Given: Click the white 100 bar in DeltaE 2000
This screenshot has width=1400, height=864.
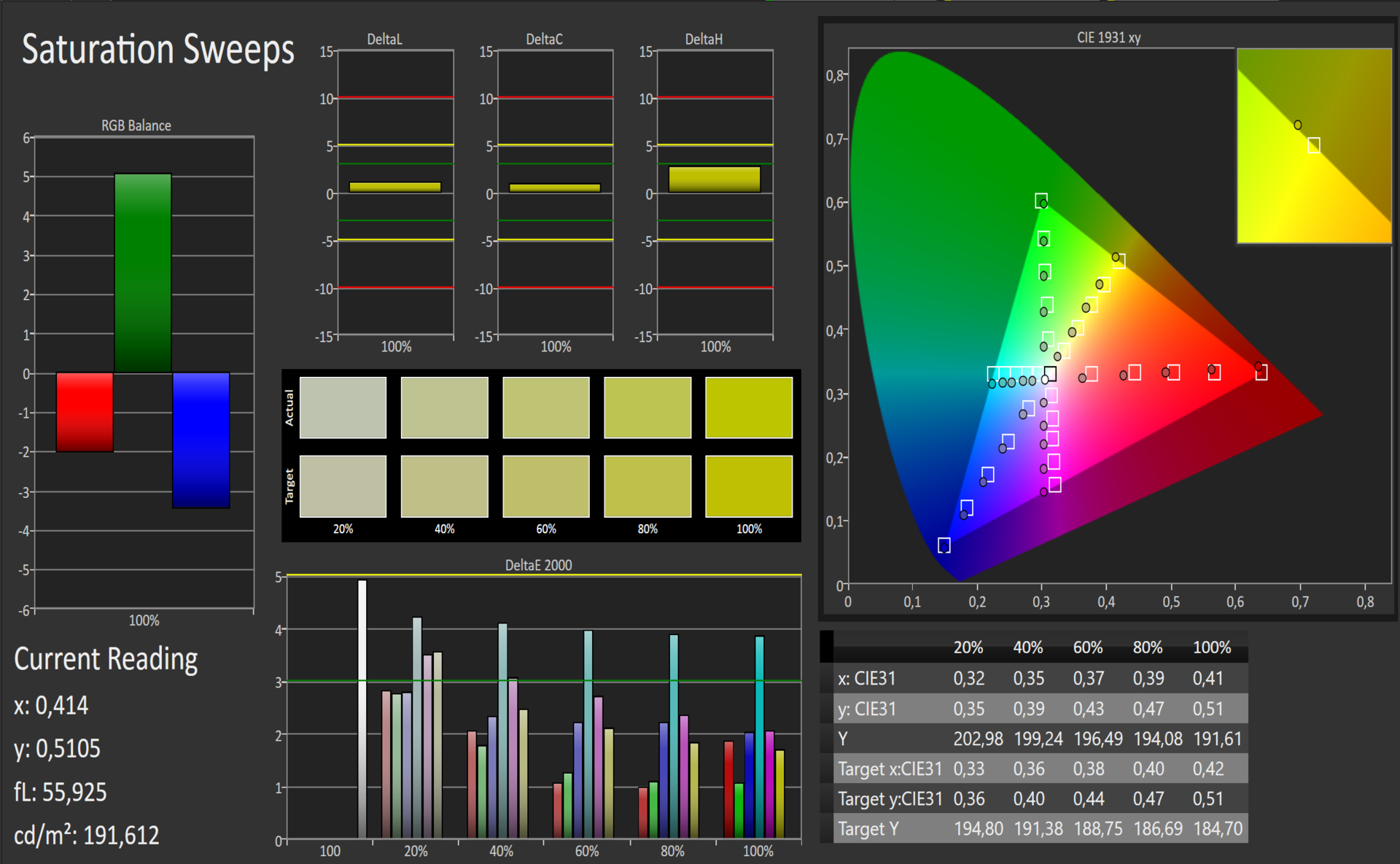Looking at the screenshot, I should coord(362,707).
